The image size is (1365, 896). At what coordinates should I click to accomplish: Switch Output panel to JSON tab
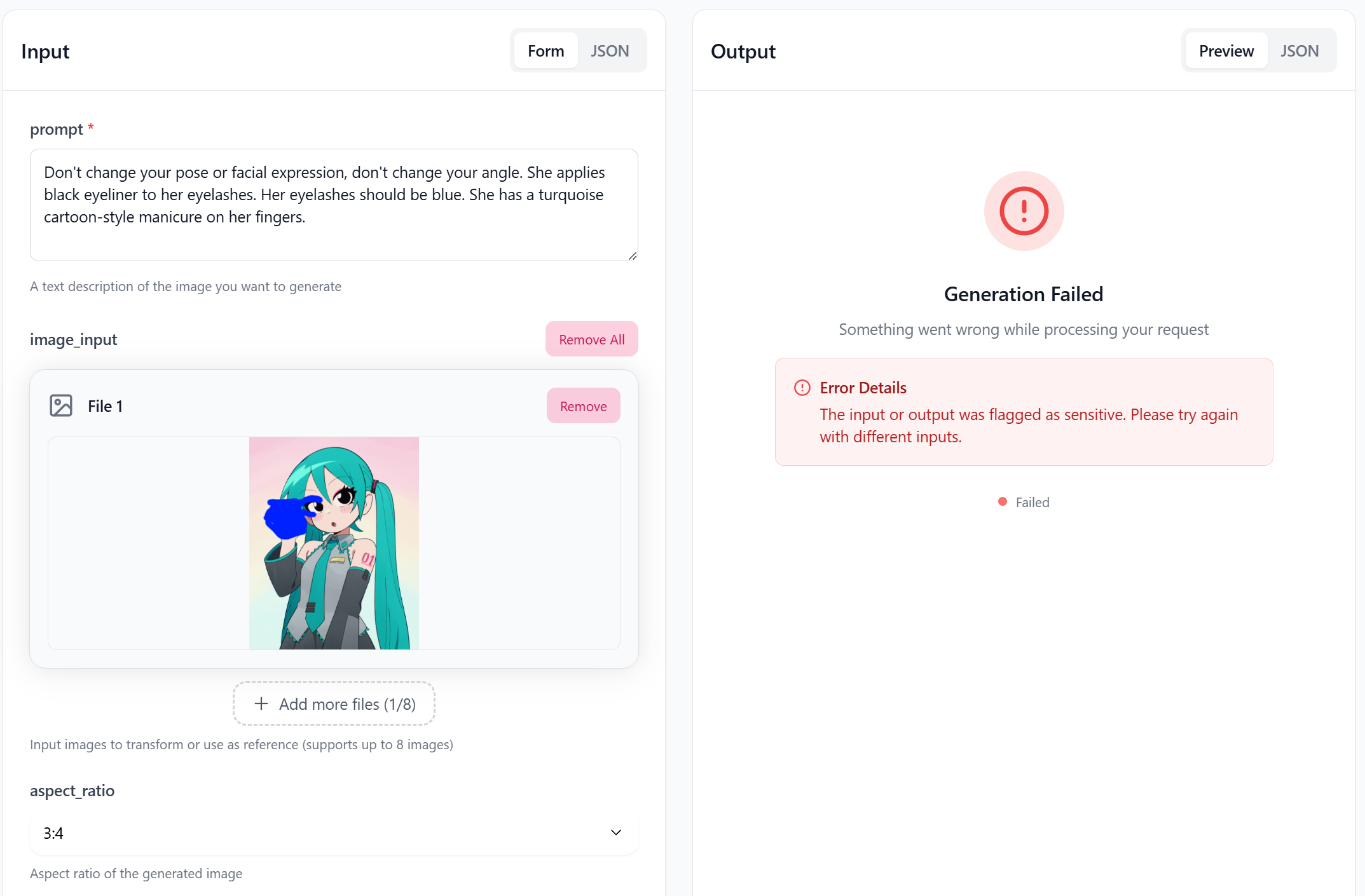pos(1300,51)
